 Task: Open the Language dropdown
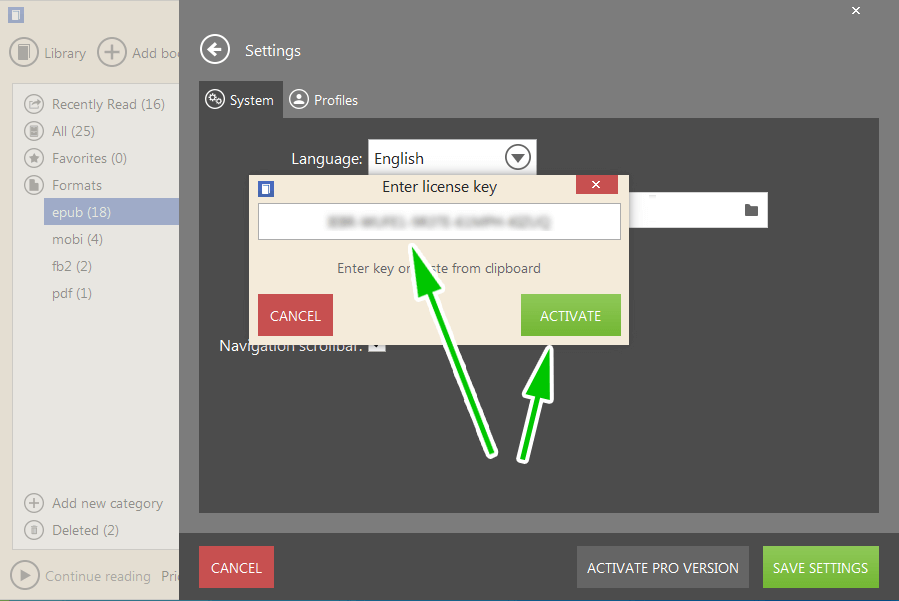point(517,157)
